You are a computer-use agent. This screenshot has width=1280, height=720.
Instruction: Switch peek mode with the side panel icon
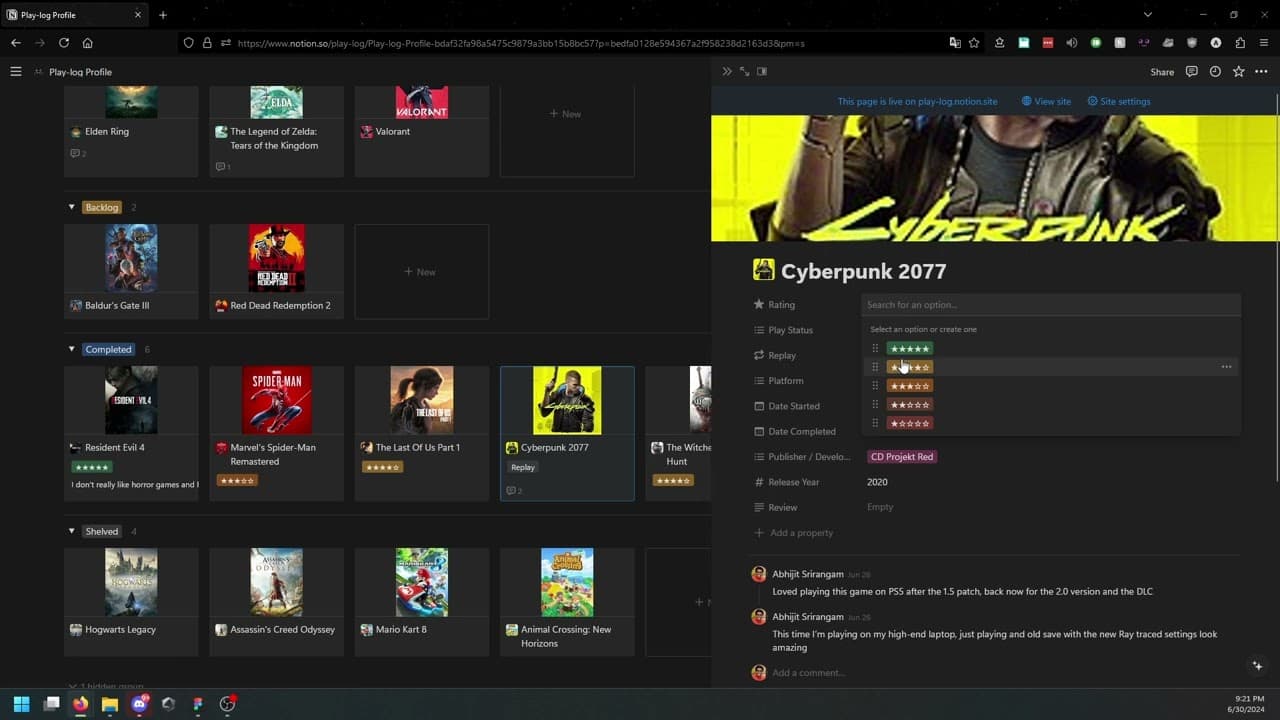coord(762,72)
